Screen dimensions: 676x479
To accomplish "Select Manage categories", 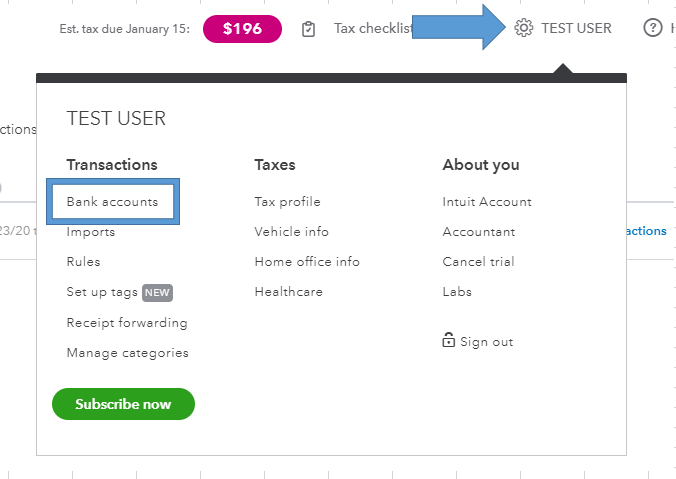I will [127, 352].
